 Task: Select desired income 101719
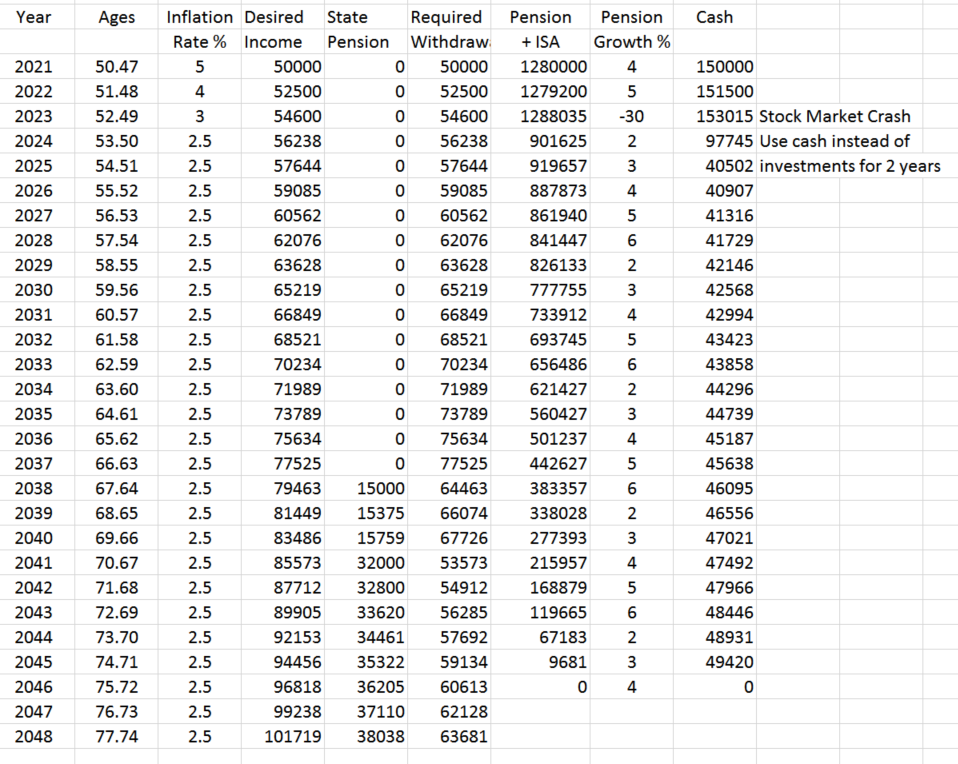282,736
